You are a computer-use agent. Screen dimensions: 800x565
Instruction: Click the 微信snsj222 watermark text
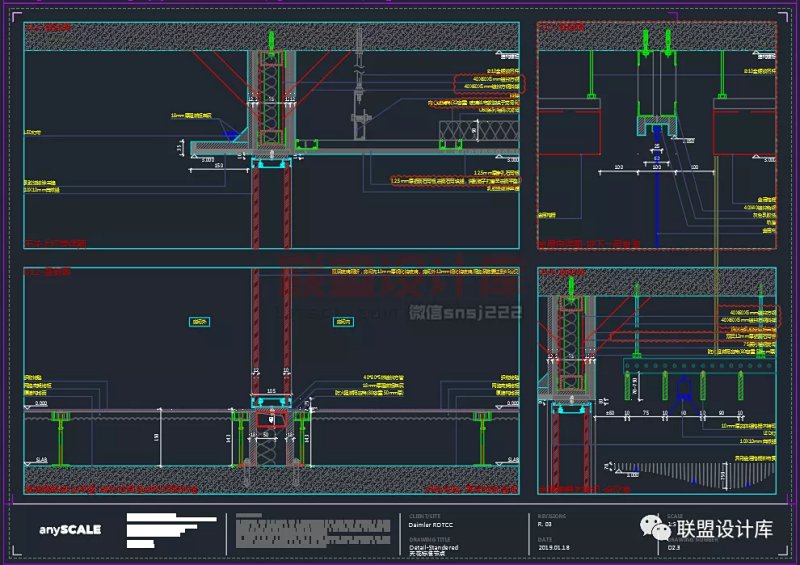pyautogui.click(x=465, y=313)
